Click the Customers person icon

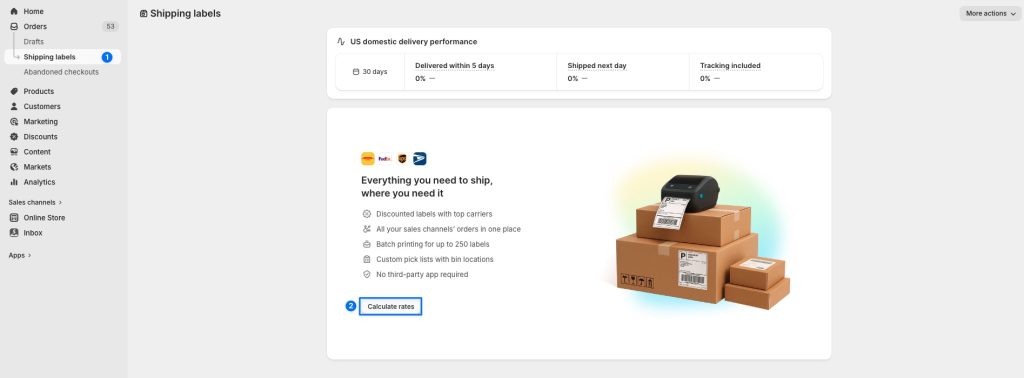(x=14, y=106)
